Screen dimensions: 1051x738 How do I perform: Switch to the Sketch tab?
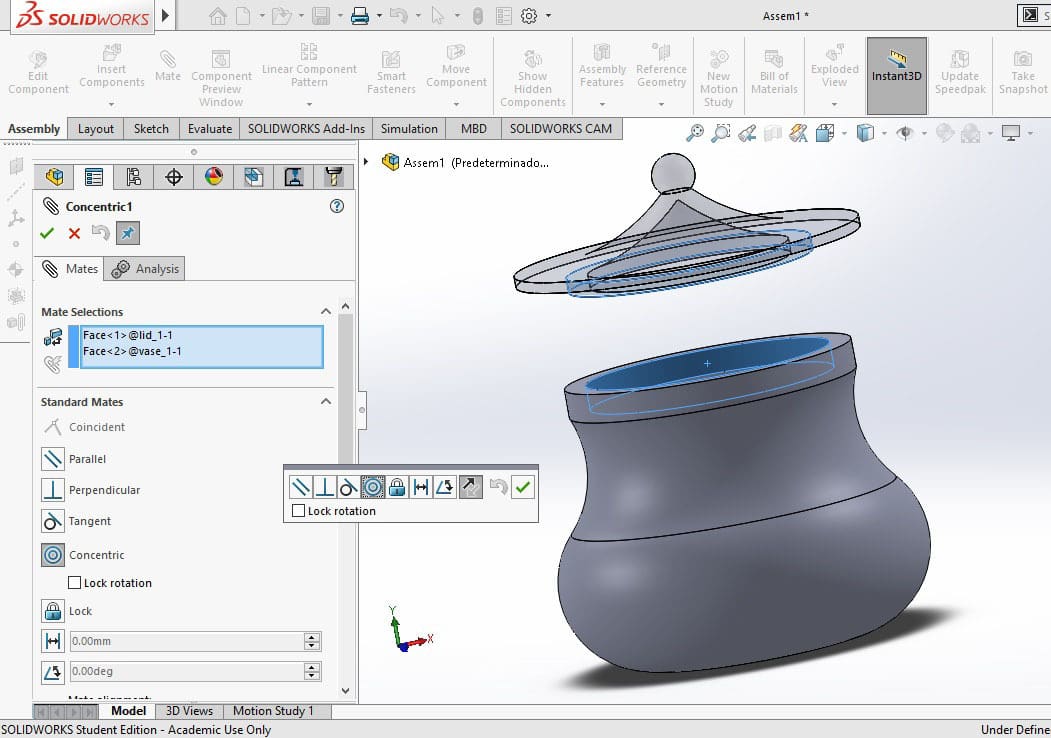point(151,129)
